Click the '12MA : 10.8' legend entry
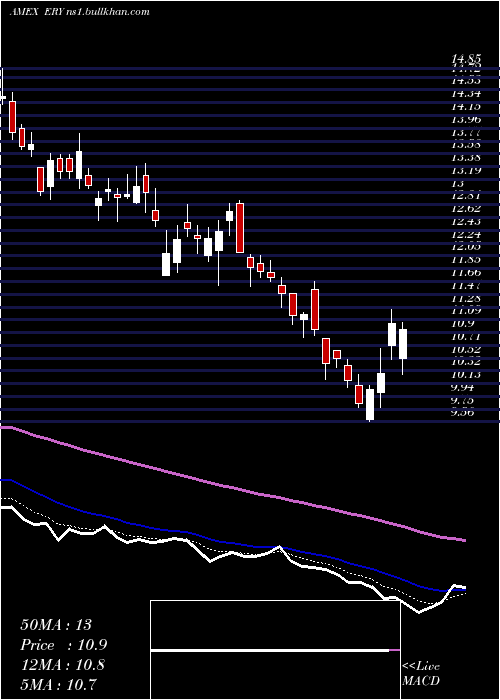The image size is (500, 700). 62,665
